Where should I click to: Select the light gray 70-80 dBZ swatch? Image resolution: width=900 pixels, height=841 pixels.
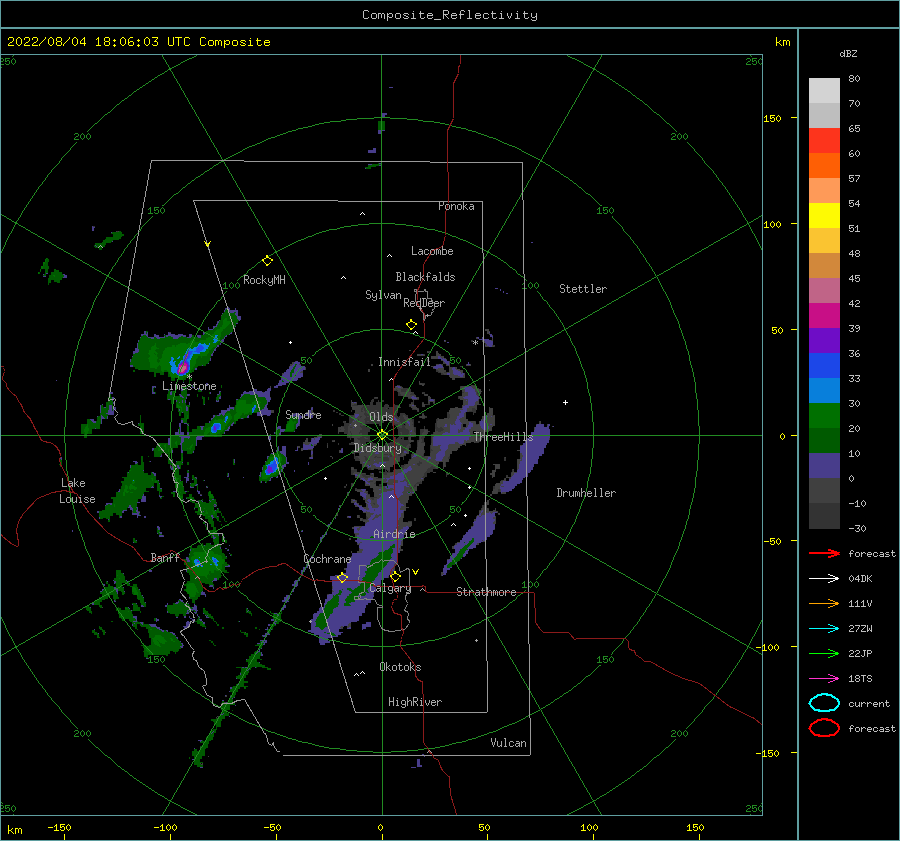coord(824,91)
